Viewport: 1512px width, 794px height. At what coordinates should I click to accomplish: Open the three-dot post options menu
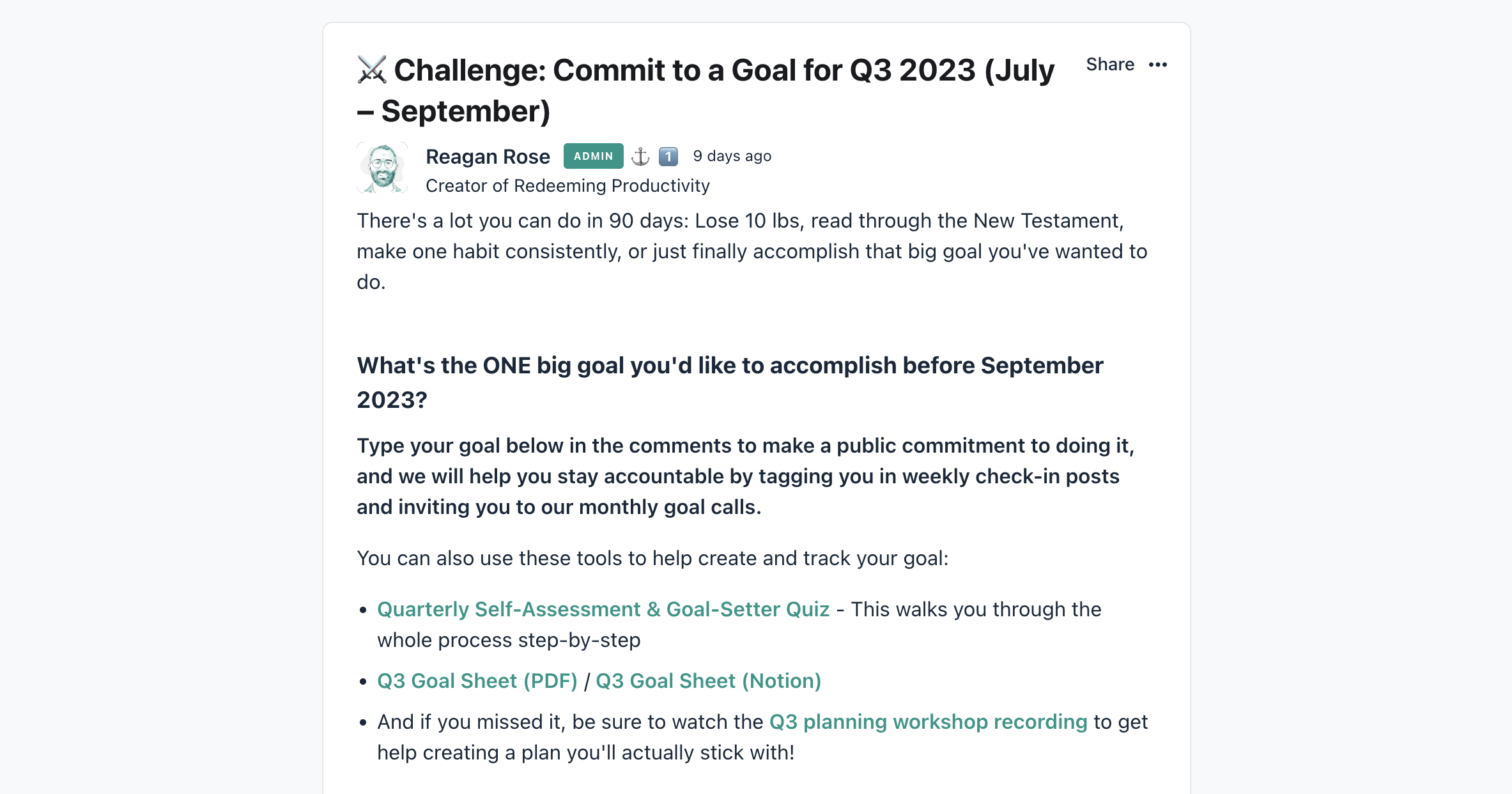click(x=1157, y=65)
